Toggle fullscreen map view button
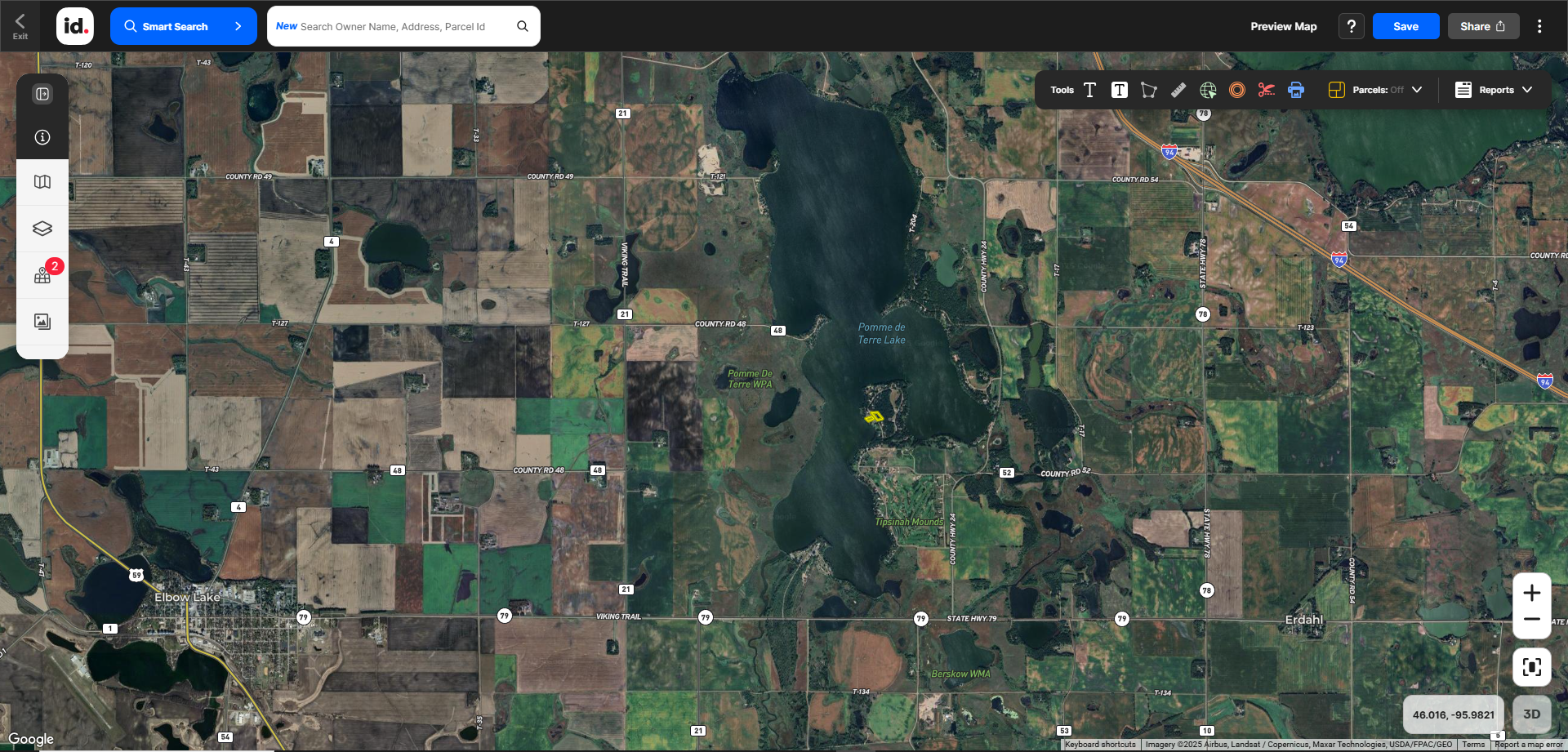This screenshot has height=752, width=1568. (1531, 667)
